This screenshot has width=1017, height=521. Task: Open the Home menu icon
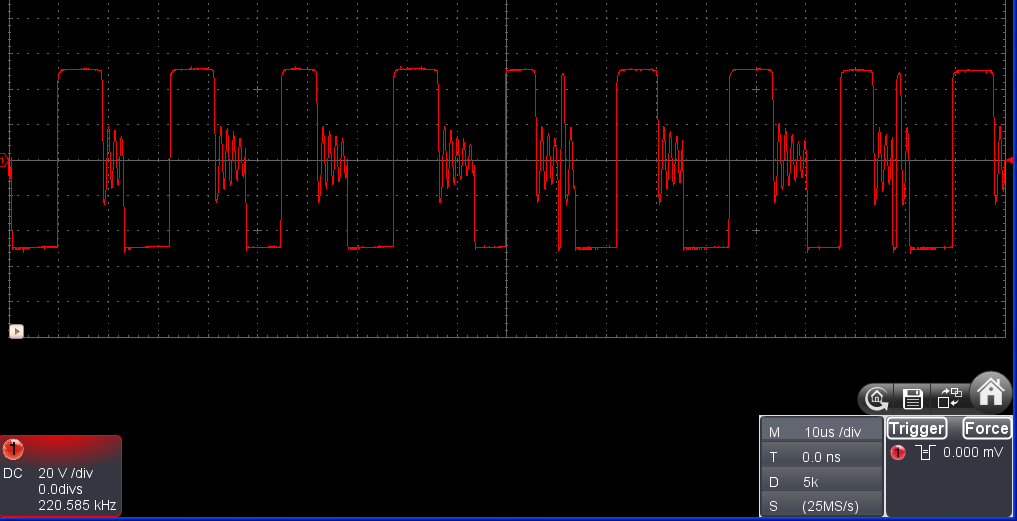click(990, 393)
